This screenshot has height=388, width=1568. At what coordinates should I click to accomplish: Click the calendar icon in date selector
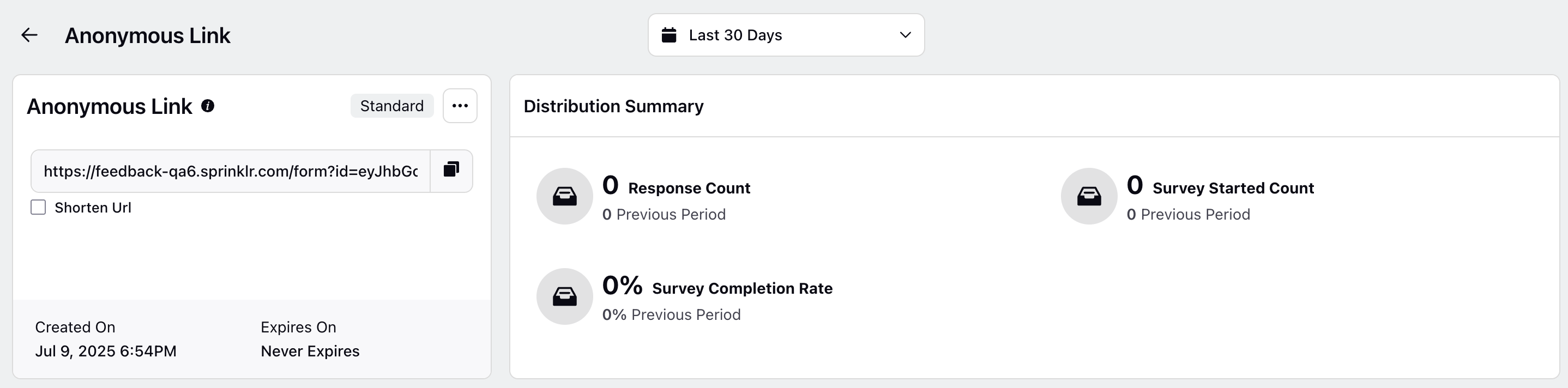669,35
